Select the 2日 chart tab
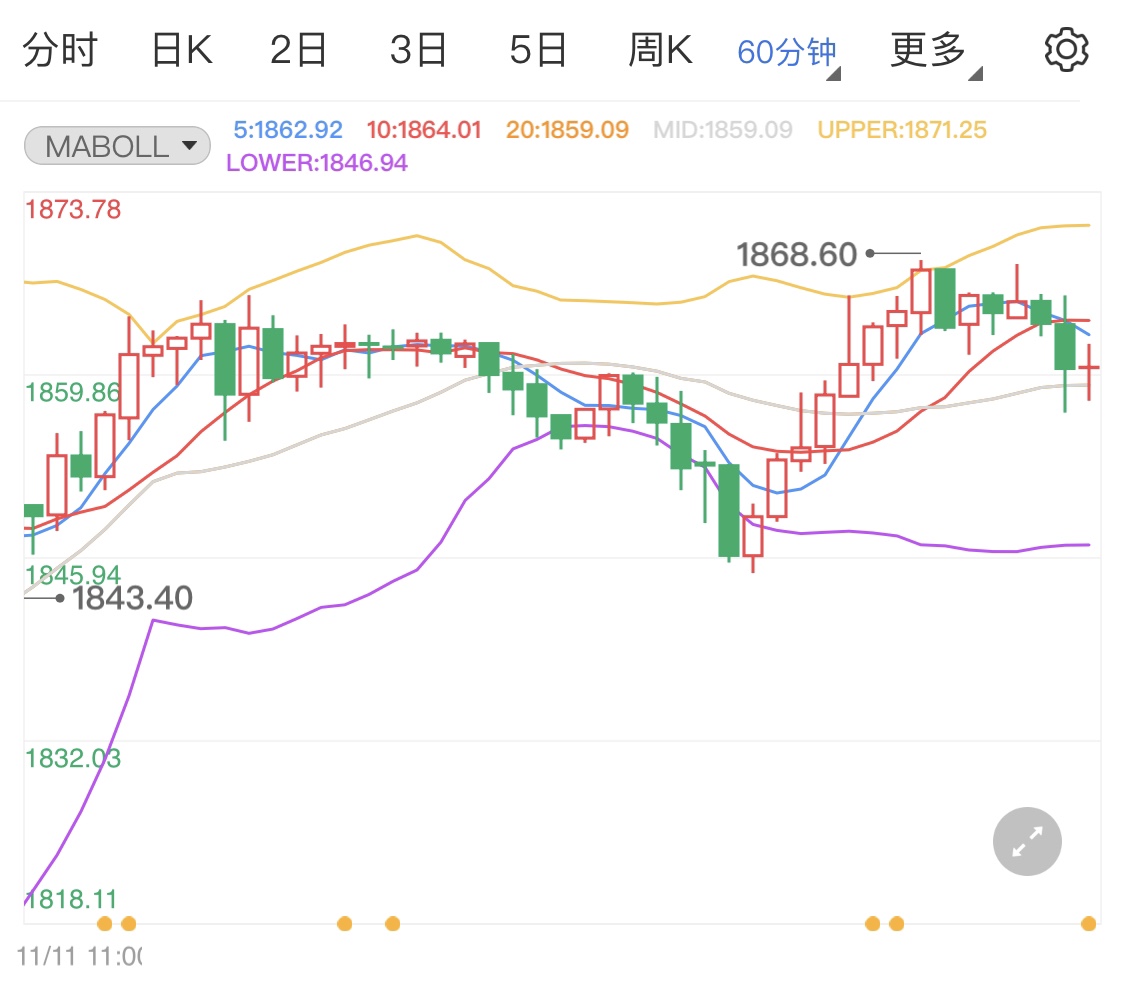Screen dimensions: 1125x990 click(x=298, y=50)
